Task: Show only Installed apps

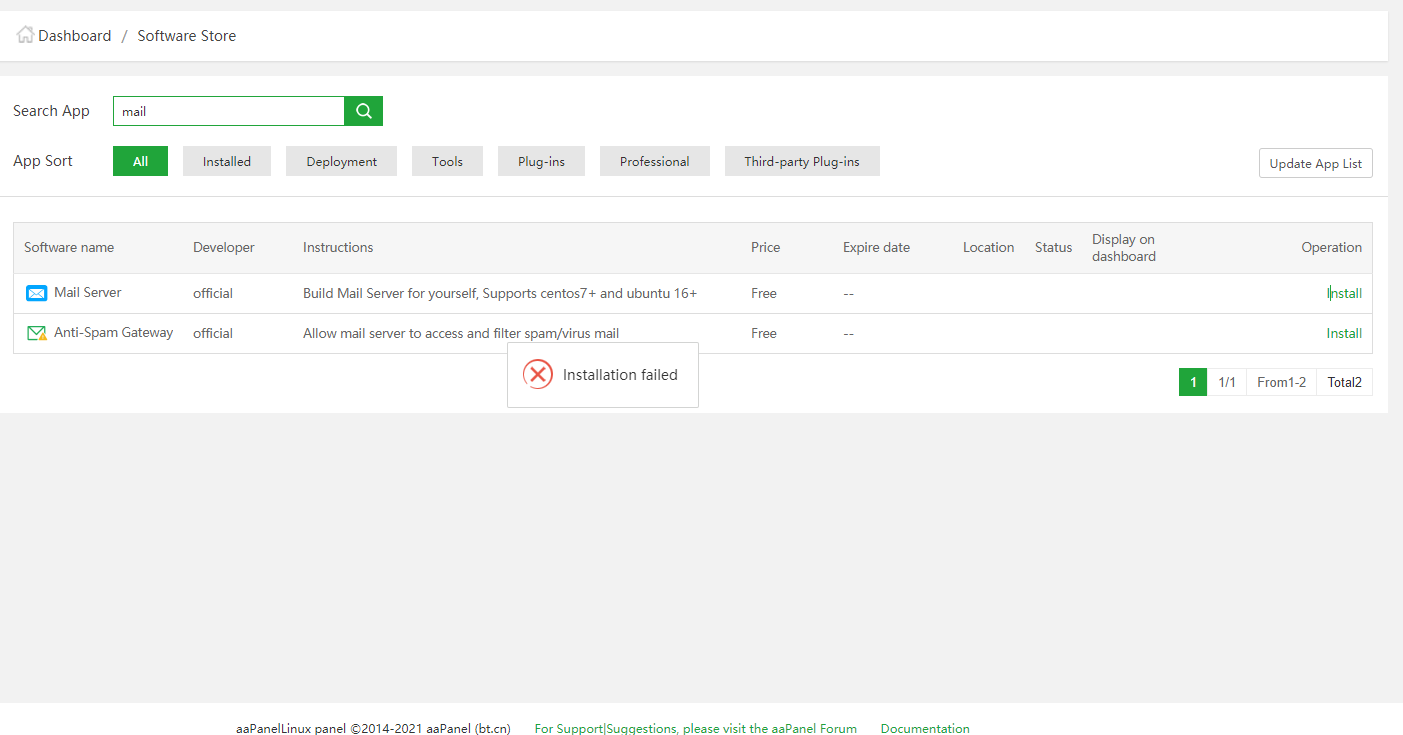Action: coord(227,161)
